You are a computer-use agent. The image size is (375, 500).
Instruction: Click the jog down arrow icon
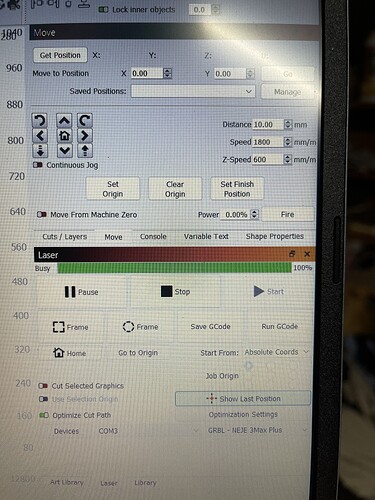(x=64, y=151)
